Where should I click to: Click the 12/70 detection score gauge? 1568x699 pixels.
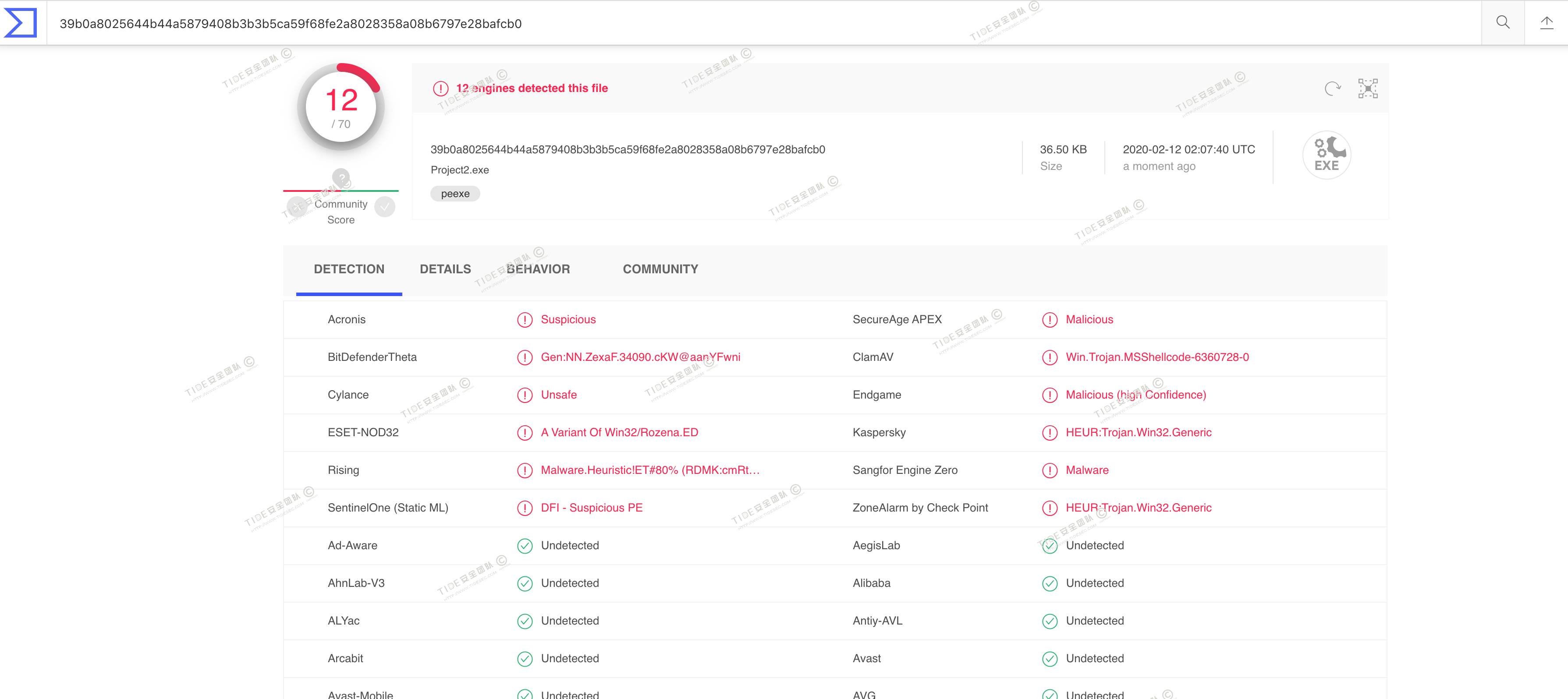341,107
